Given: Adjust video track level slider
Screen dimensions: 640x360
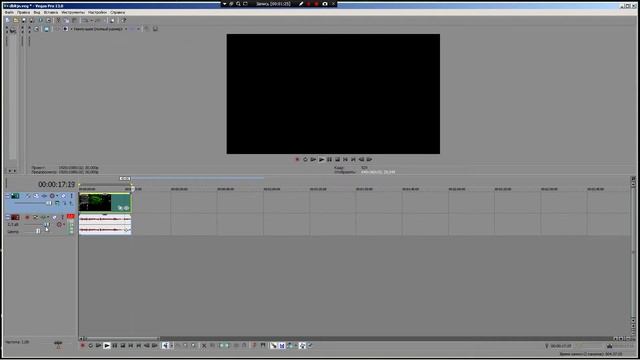Looking at the screenshot, I should point(49,203).
